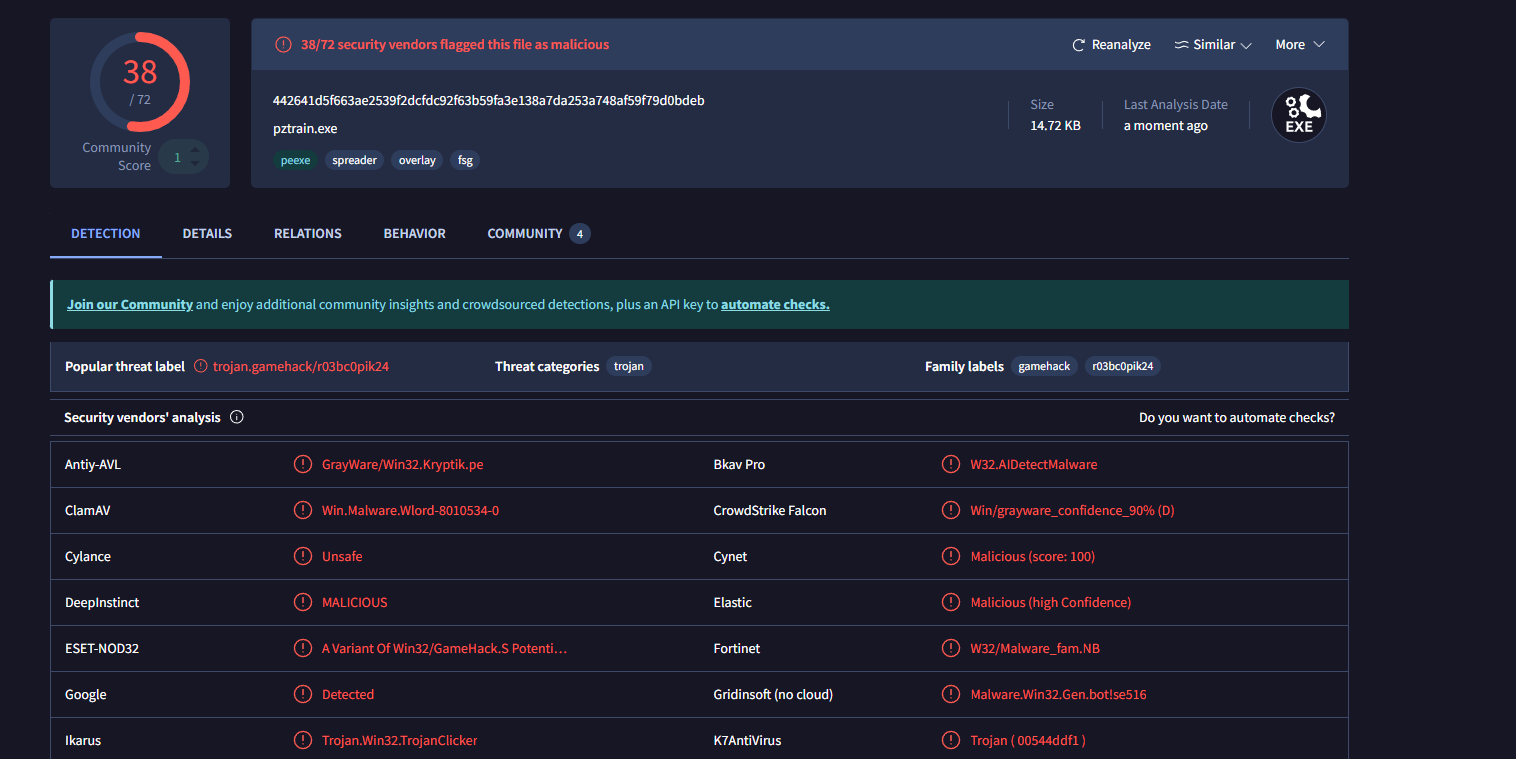Screen dimensions: 1516x759
Task: Open the Details tab
Action: (207, 234)
